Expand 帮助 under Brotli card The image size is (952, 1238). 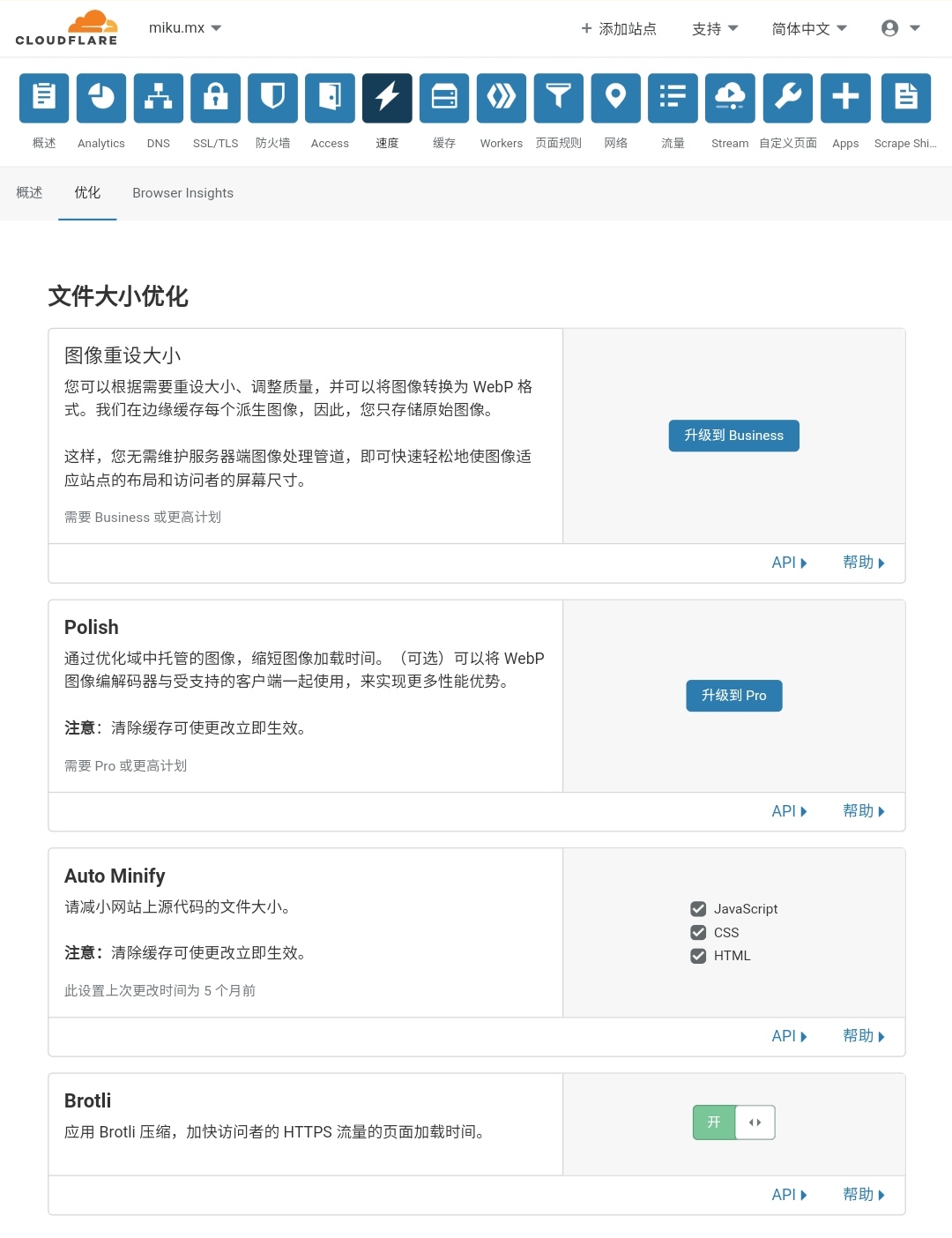[864, 1195]
